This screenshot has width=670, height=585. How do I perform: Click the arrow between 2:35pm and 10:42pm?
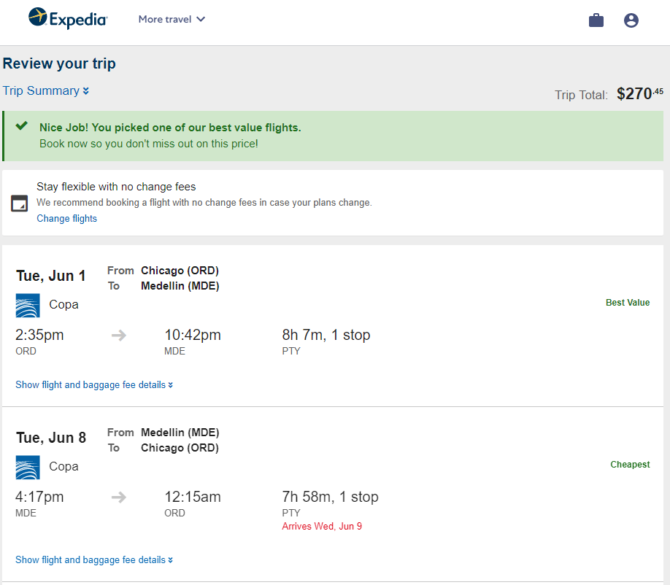[119, 335]
